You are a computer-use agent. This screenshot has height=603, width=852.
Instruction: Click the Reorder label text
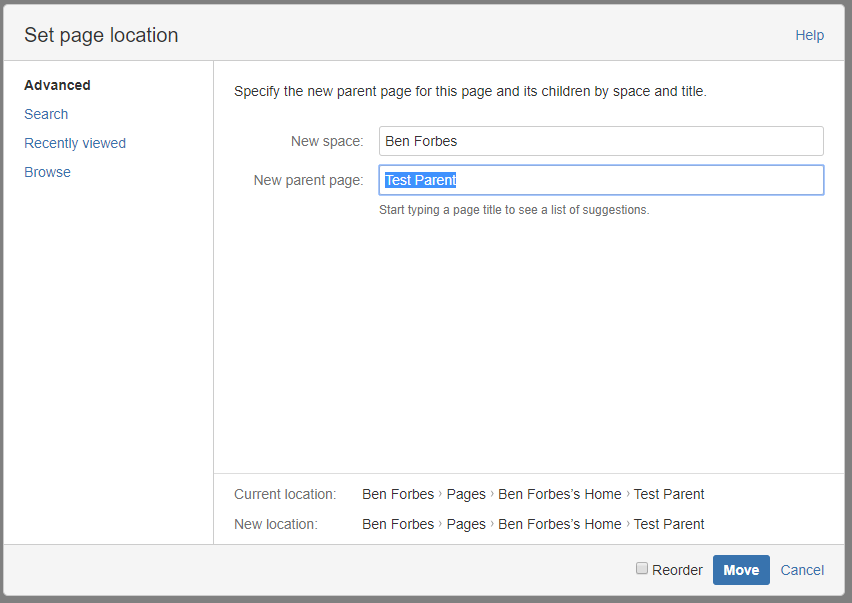coord(677,570)
